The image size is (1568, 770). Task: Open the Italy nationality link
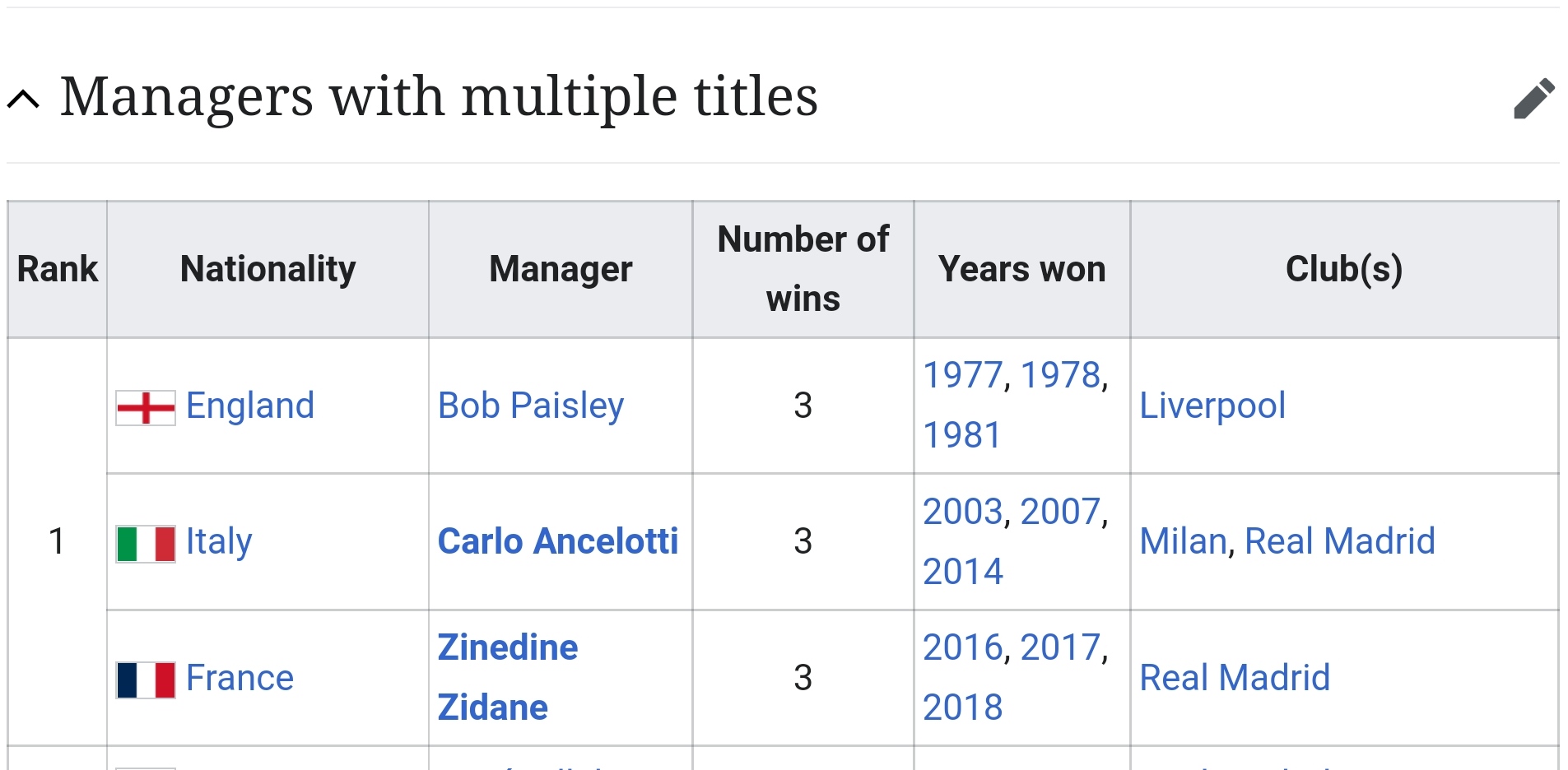pos(219,541)
